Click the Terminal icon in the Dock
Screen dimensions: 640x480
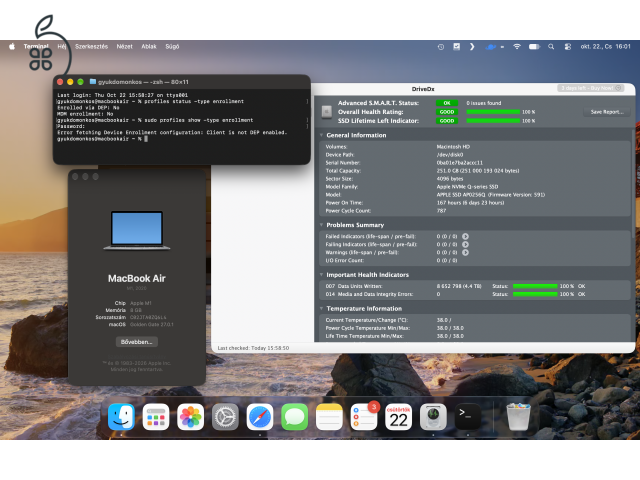click(x=468, y=417)
